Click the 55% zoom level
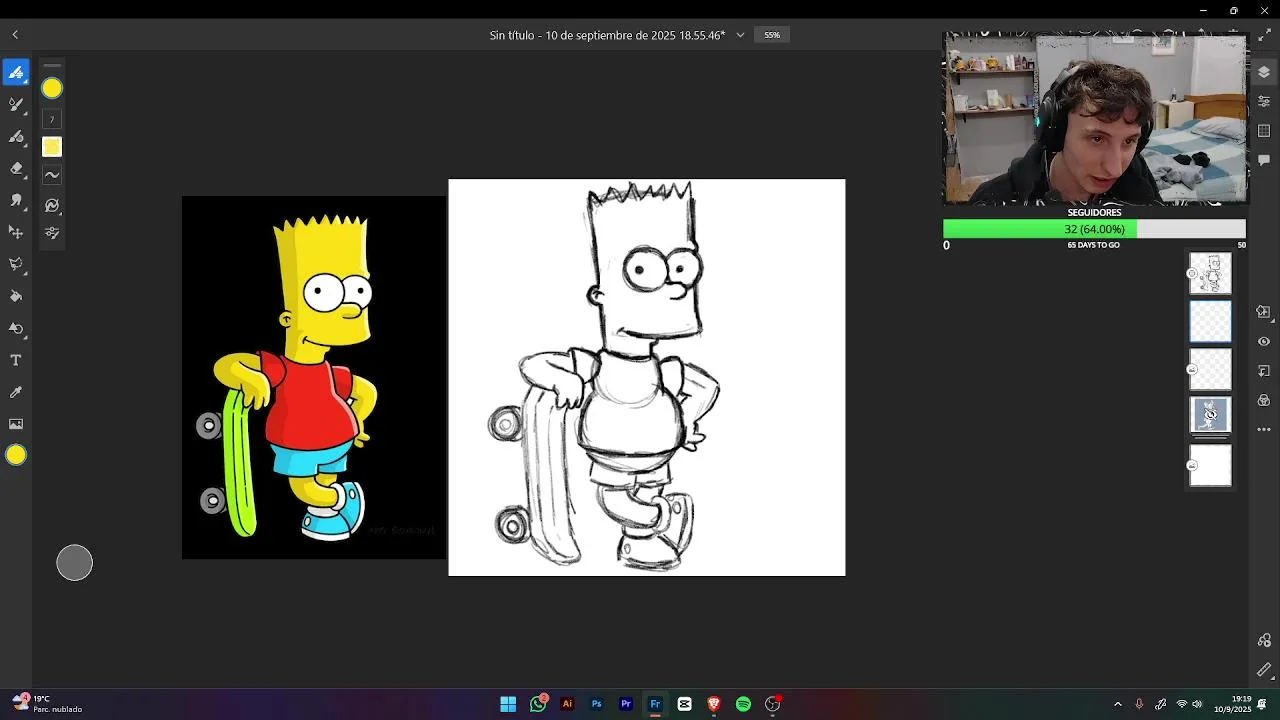1280x720 pixels. tap(772, 35)
